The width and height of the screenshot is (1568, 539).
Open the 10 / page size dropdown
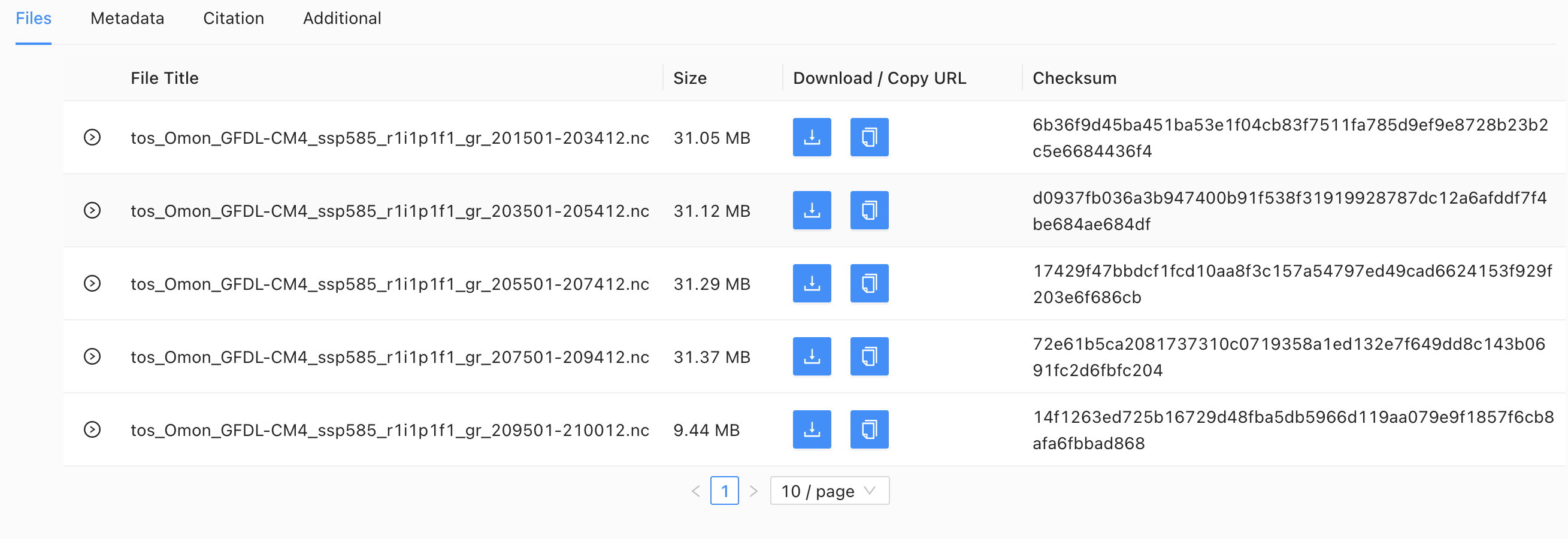tap(829, 490)
